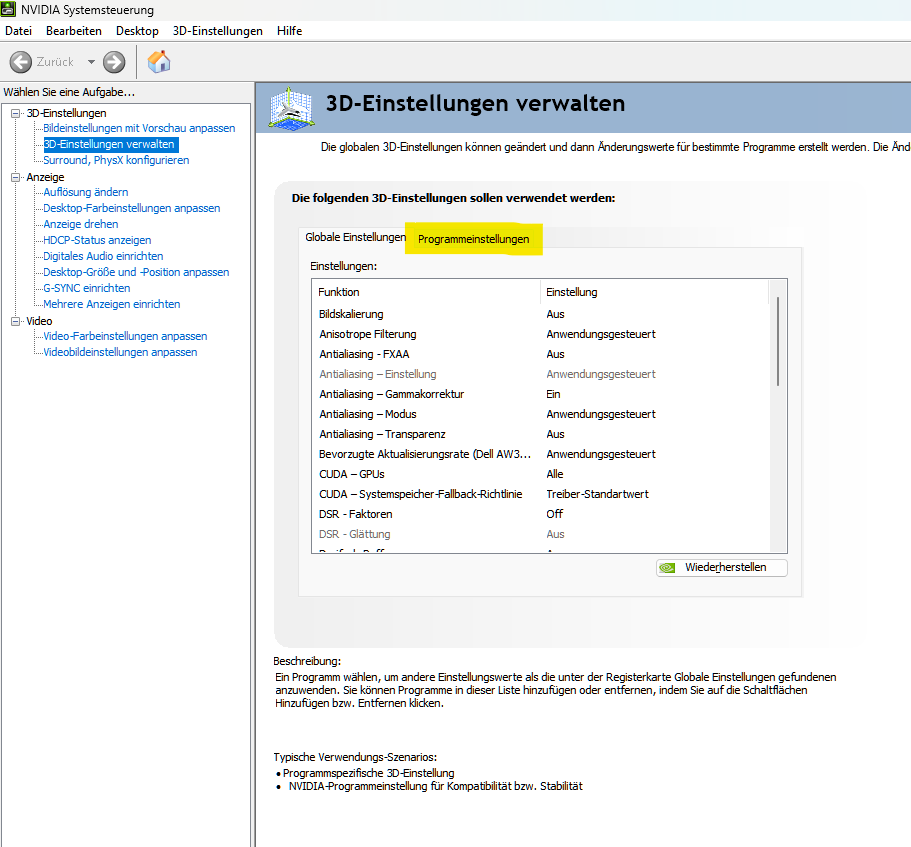This screenshot has height=847, width=911.
Task: Select the CUDA – GPUs row
Action: pyautogui.click(x=540, y=474)
